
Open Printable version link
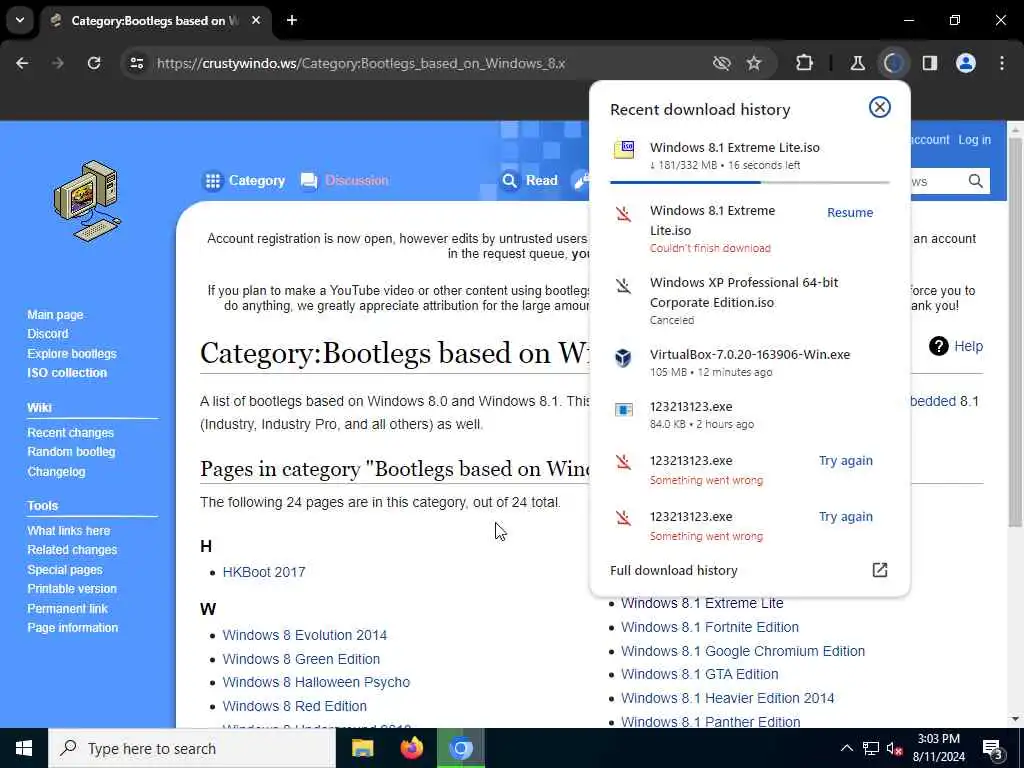click(x=72, y=589)
